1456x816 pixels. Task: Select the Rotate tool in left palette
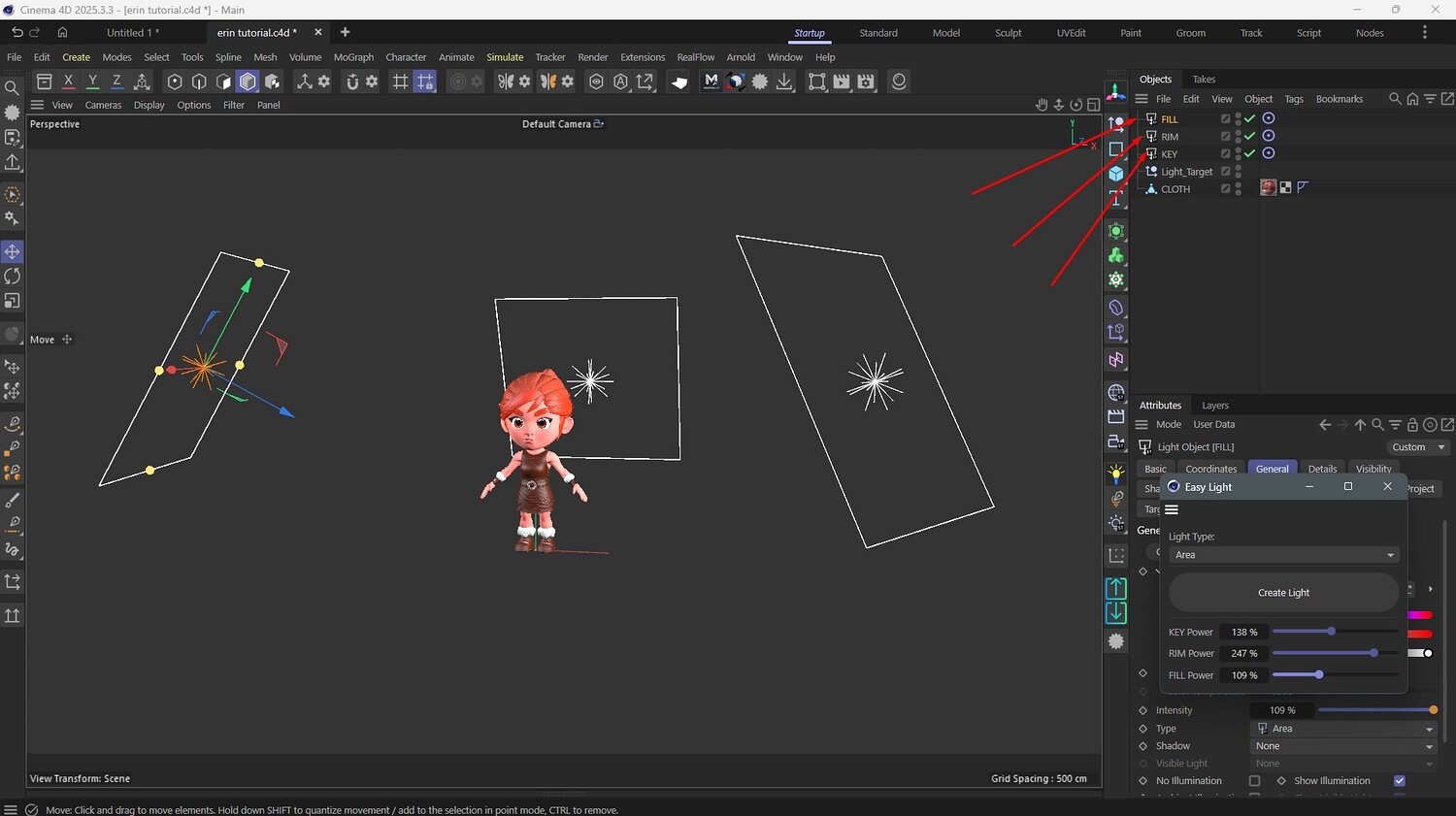click(x=13, y=277)
